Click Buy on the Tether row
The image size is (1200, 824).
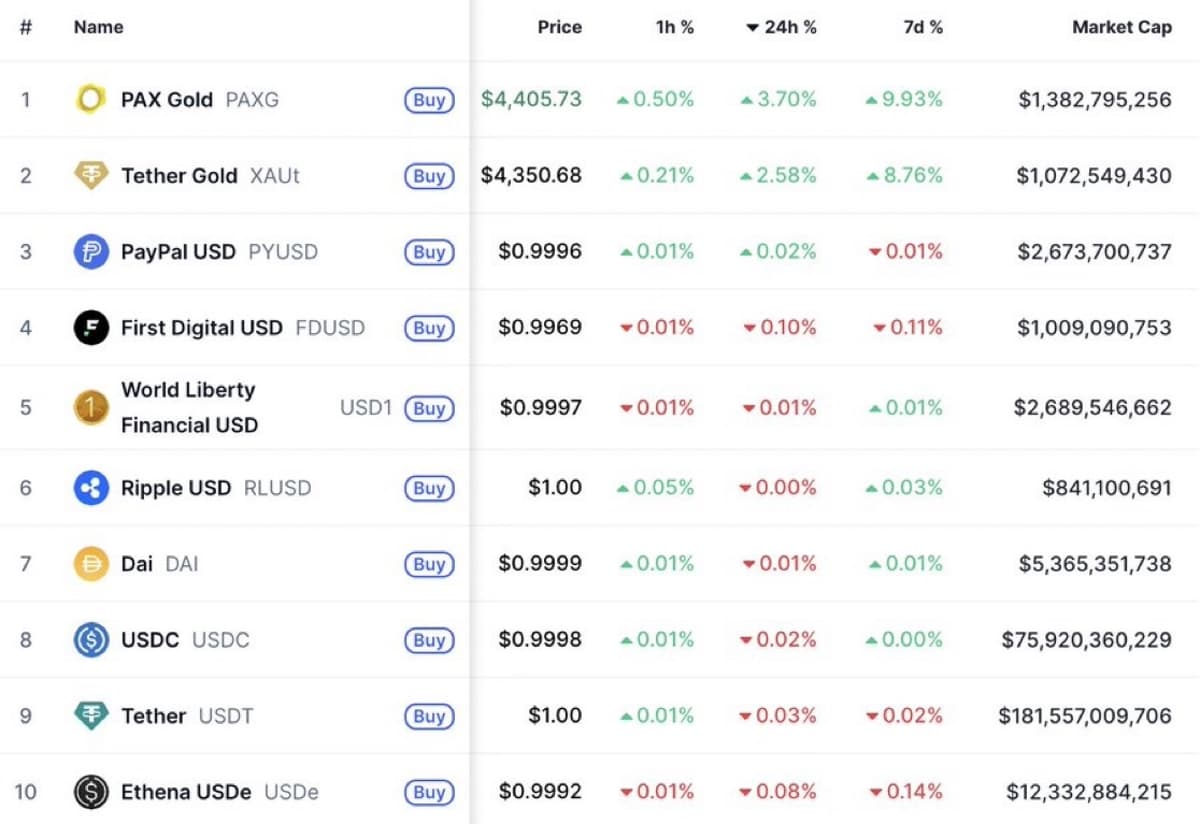point(428,716)
